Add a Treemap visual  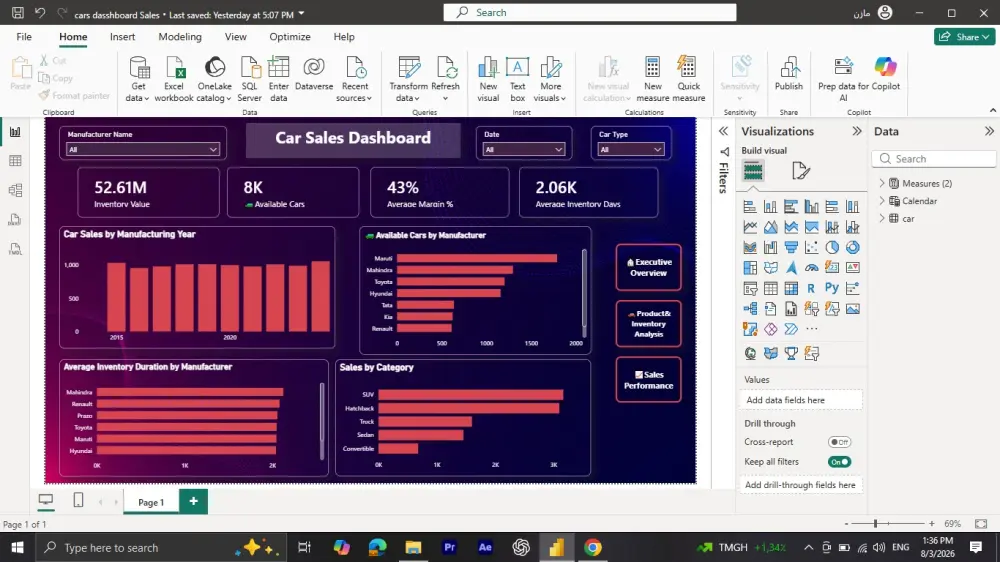(x=750, y=268)
